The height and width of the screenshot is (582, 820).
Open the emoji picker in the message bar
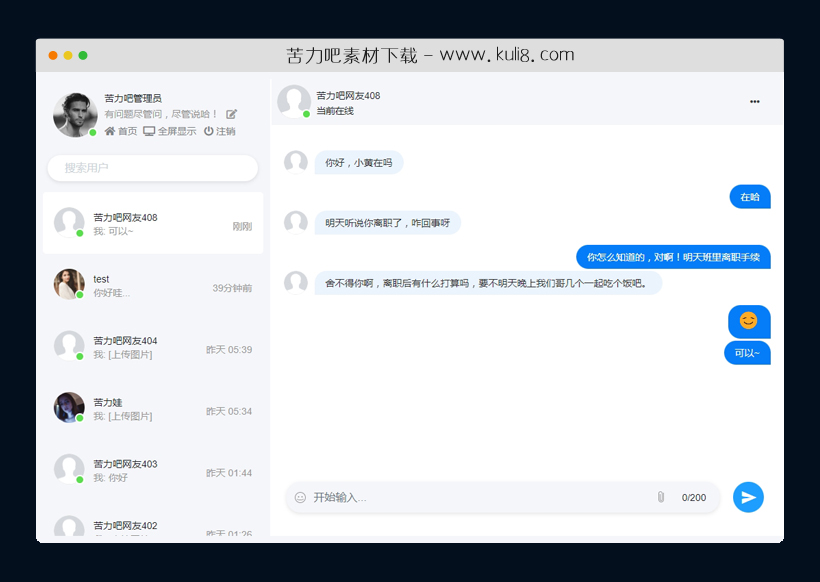[x=298, y=497]
